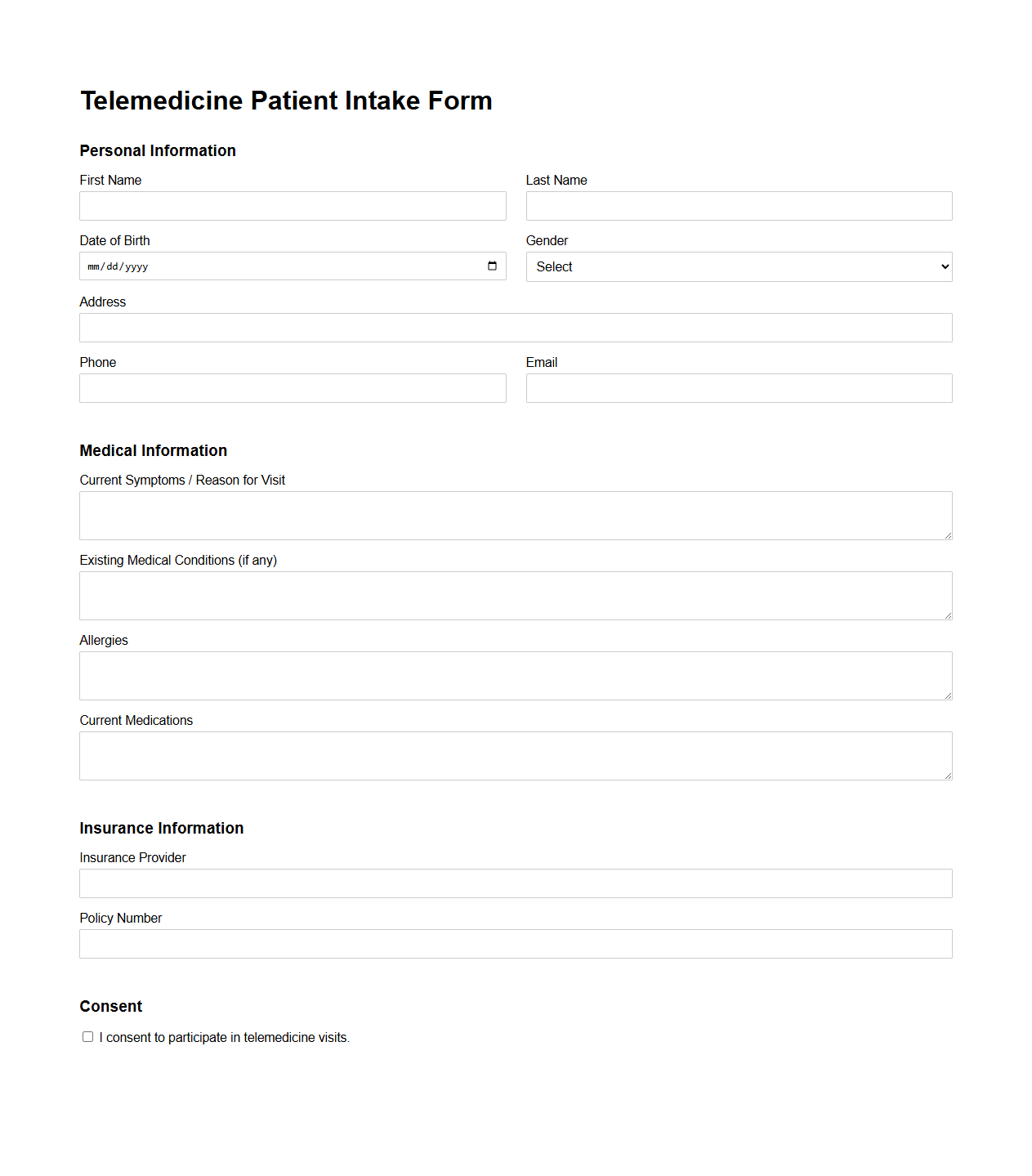Select the Policy Number input field
This screenshot has width=1032, height=1176.
point(515,943)
